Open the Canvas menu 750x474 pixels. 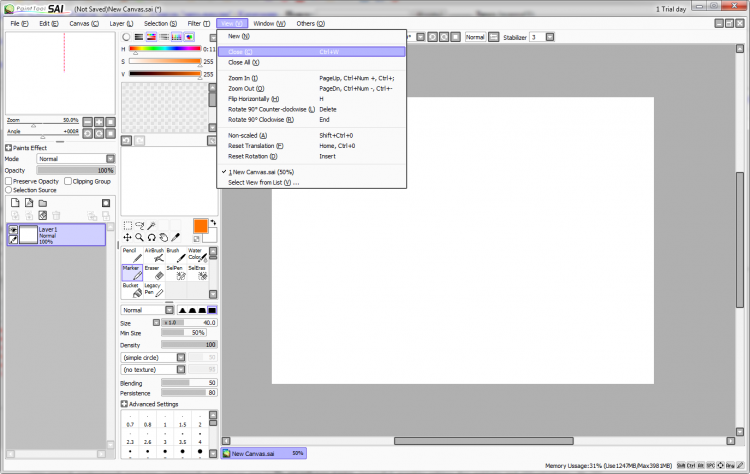(x=84, y=23)
